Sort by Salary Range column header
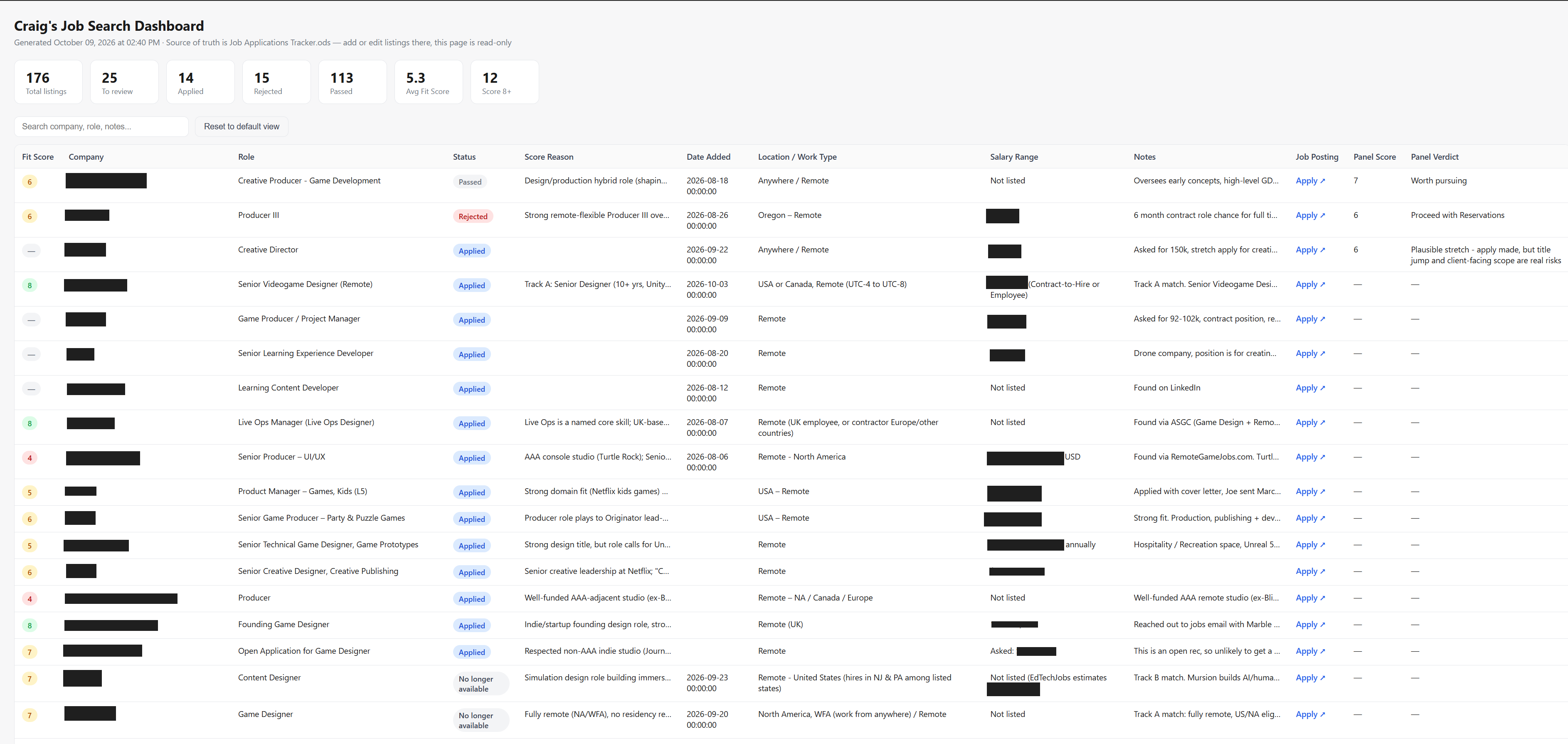1568x744 pixels. [x=1013, y=157]
